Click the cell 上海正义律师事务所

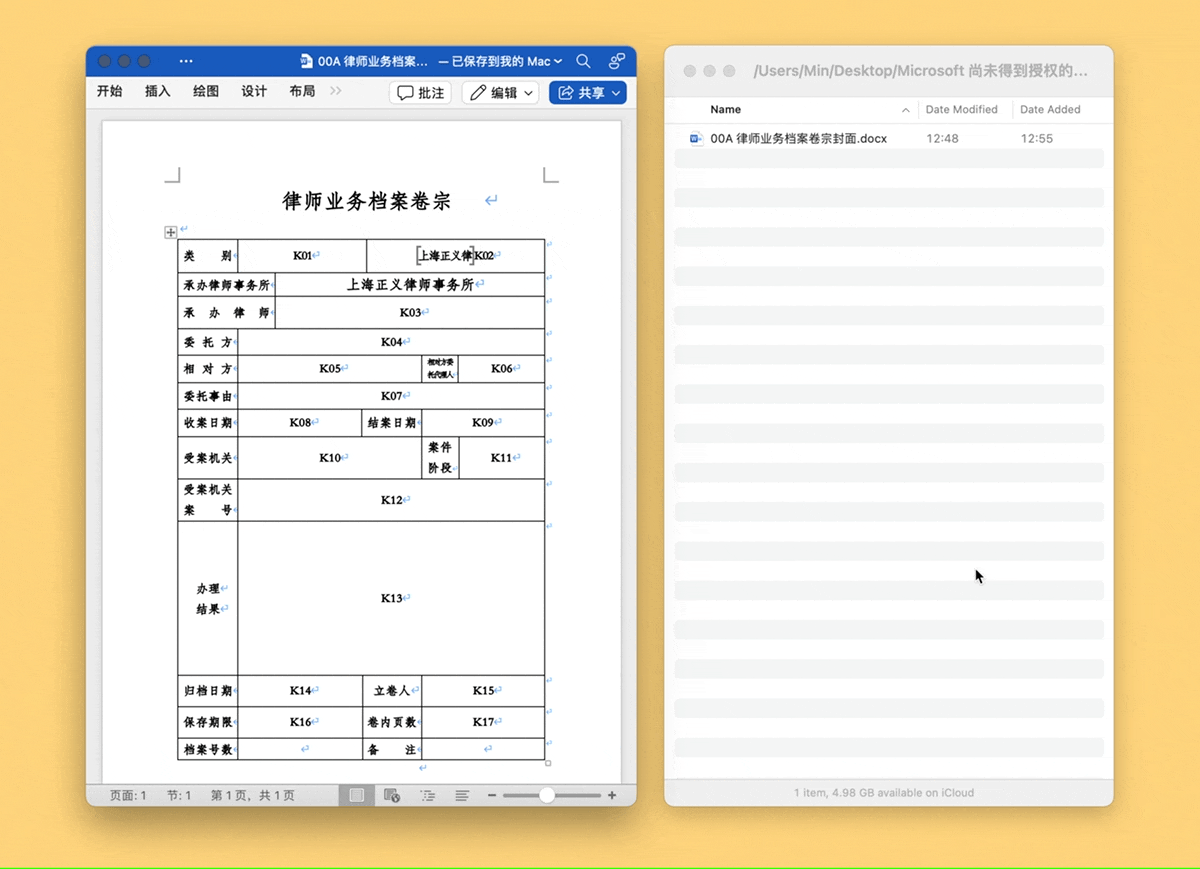pyautogui.click(x=410, y=285)
